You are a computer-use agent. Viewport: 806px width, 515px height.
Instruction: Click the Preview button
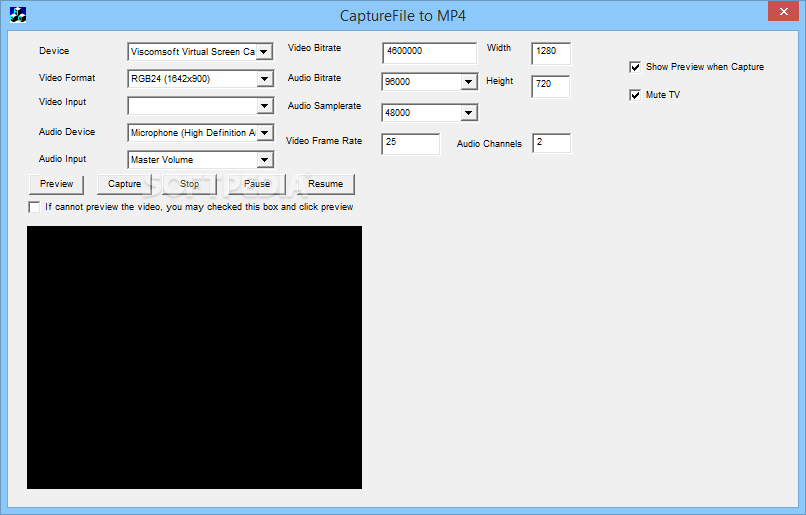pyautogui.click(x=57, y=184)
